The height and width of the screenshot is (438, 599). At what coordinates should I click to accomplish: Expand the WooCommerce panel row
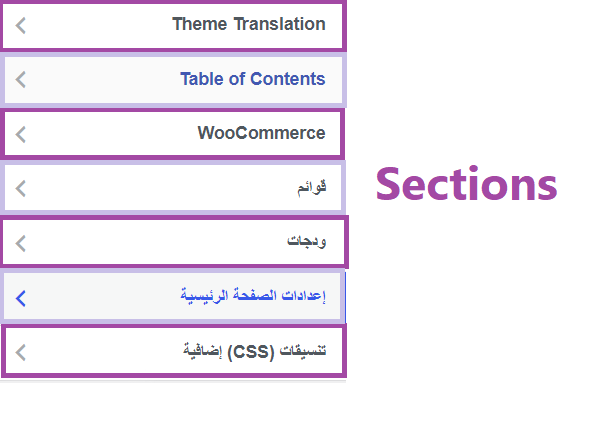pyautogui.click(x=172, y=134)
